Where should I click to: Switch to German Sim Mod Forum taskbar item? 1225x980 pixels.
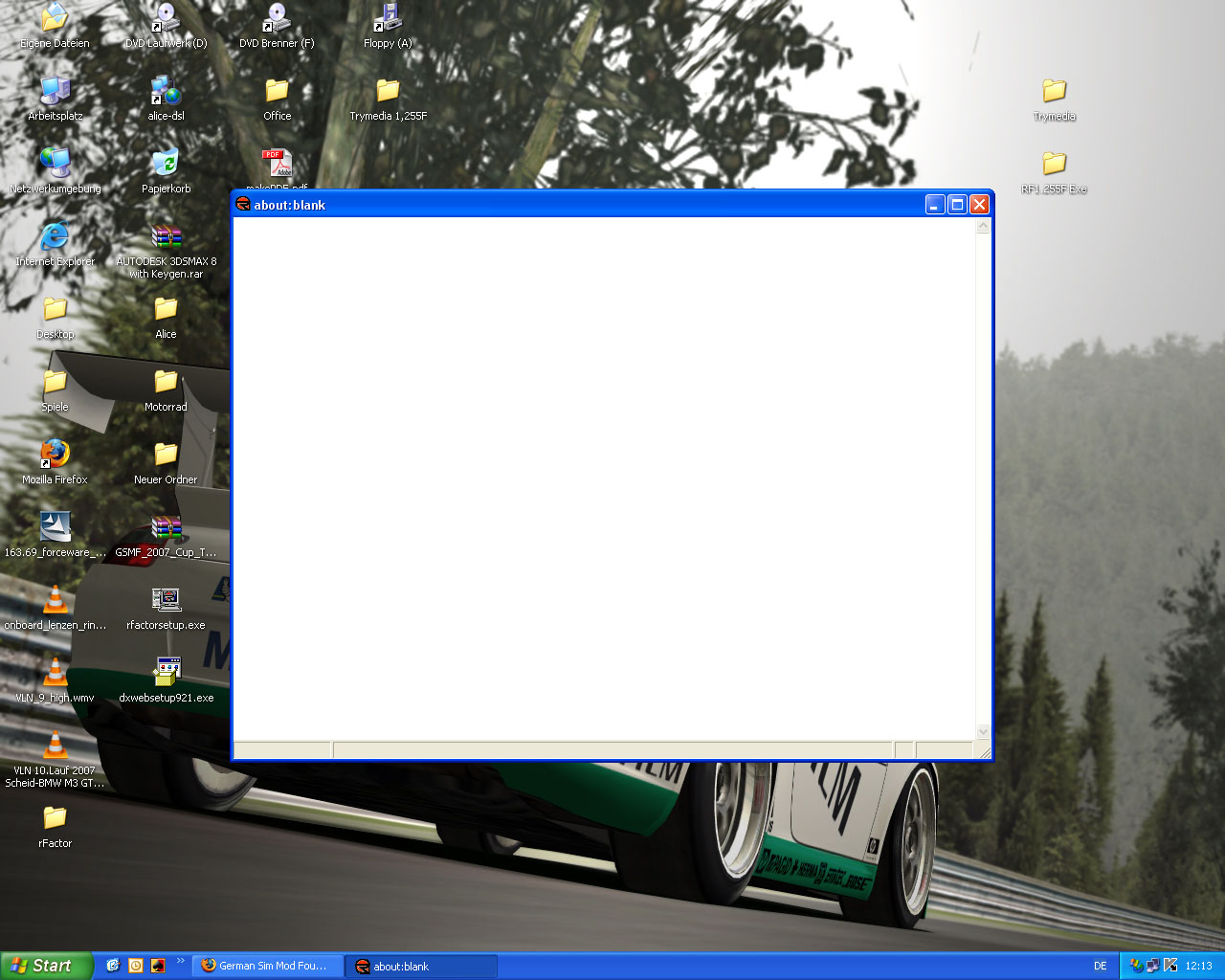267,966
